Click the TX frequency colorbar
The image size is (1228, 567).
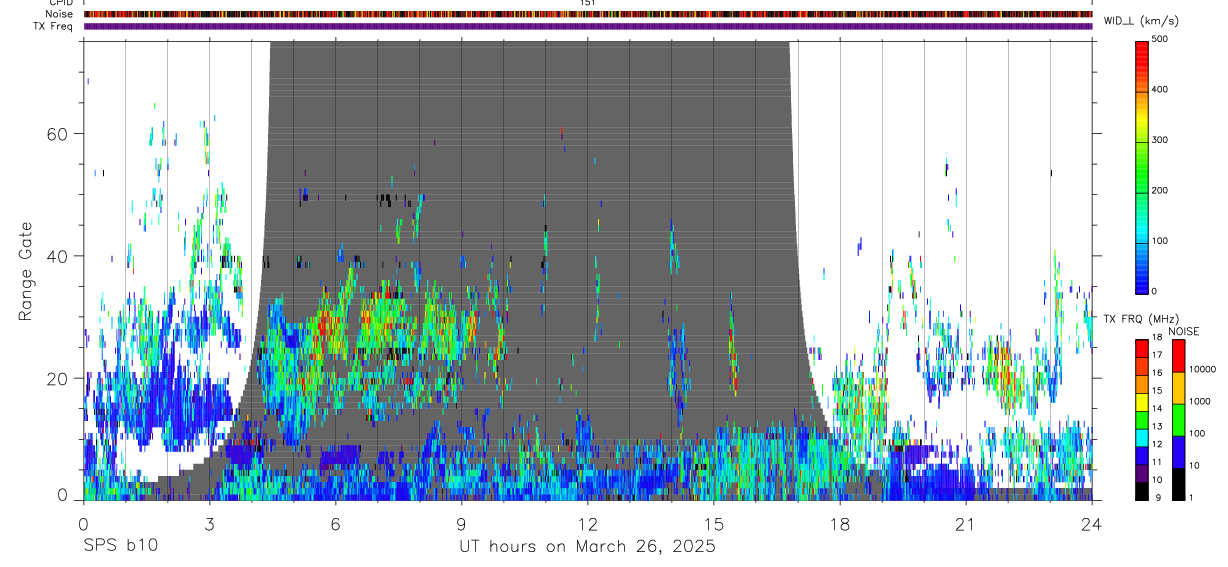pyautogui.click(x=1142, y=420)
